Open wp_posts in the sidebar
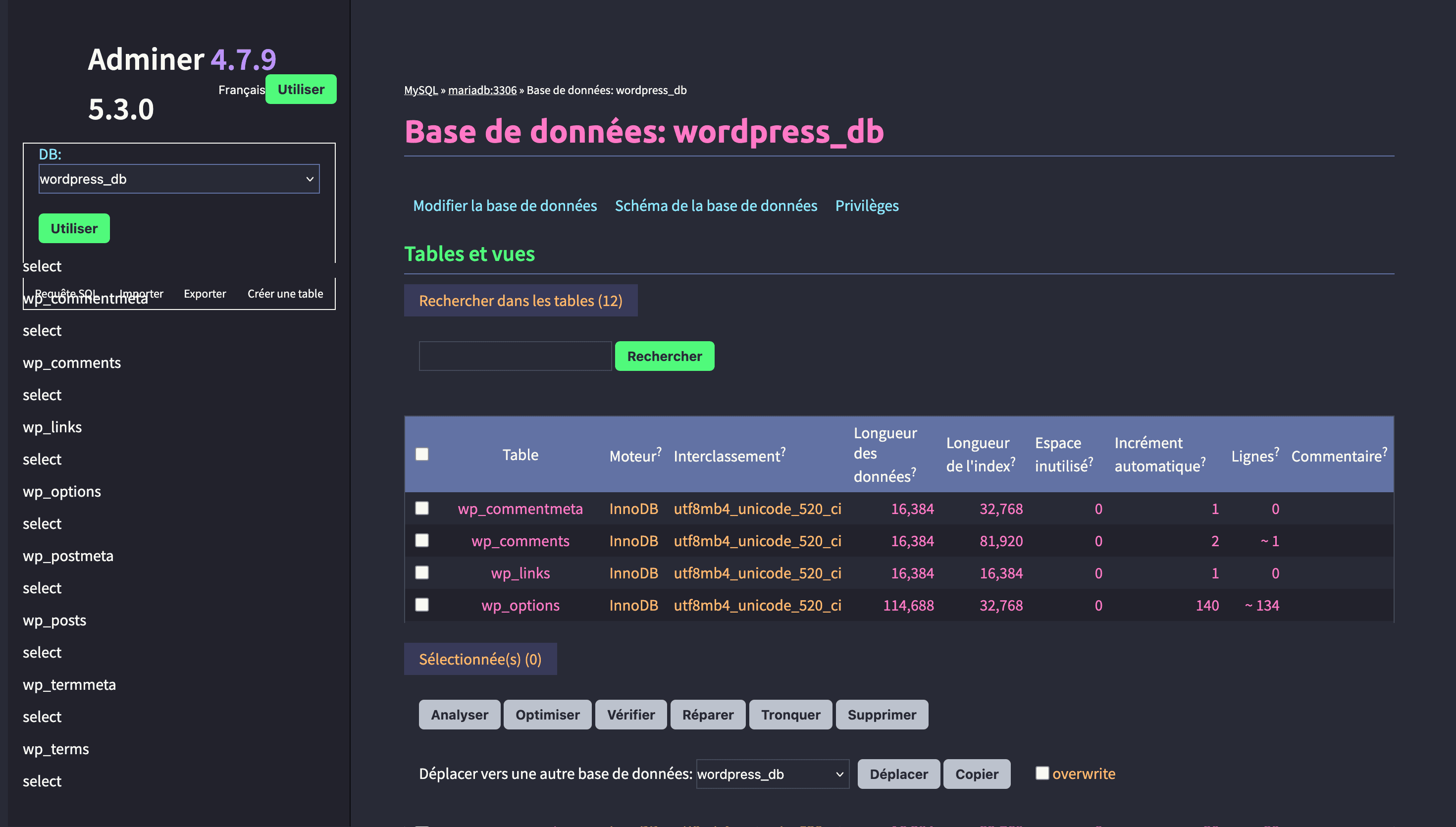This screenshot has width=1456, height=827. click(x=54, y=620)
